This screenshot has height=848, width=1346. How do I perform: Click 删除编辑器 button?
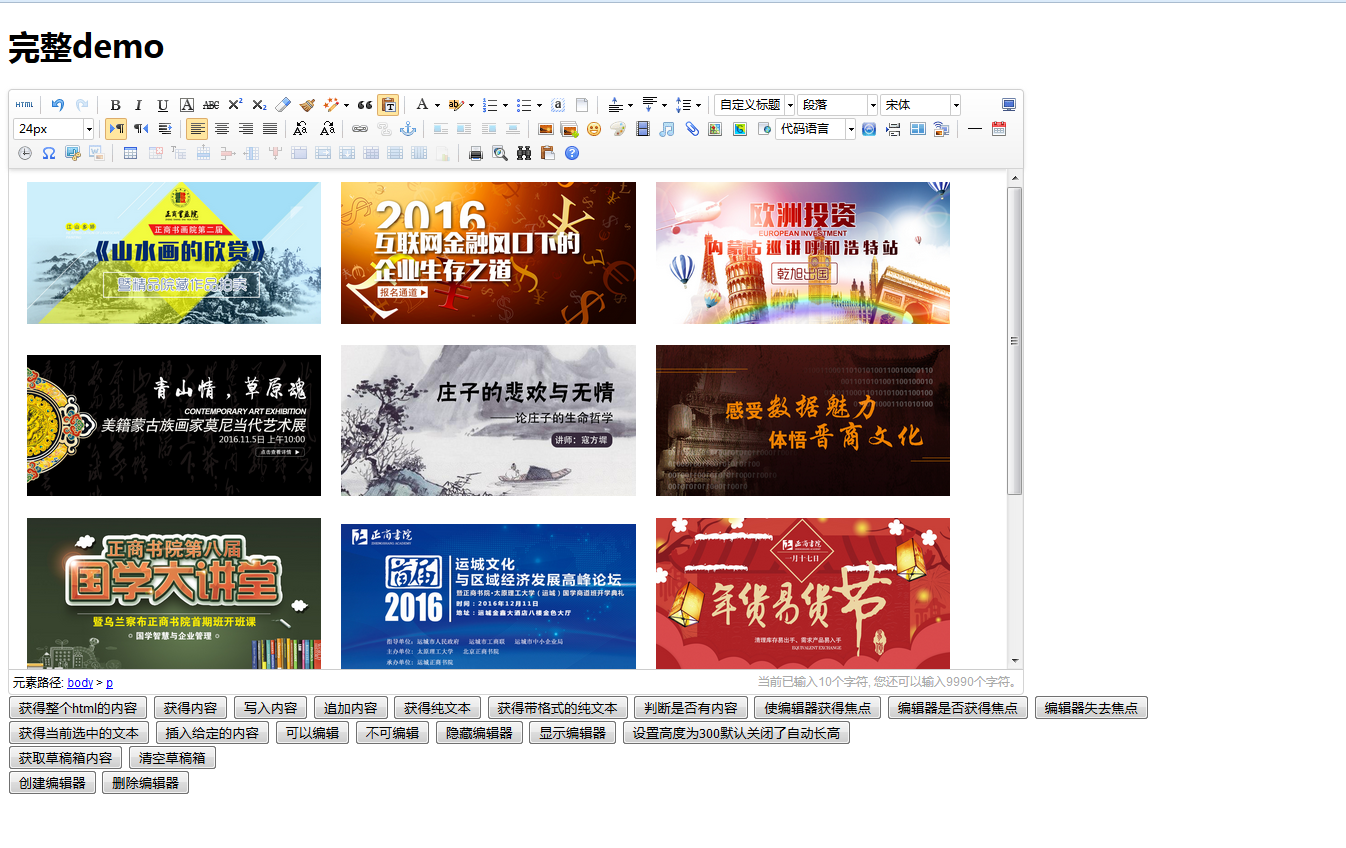[145, 783]
